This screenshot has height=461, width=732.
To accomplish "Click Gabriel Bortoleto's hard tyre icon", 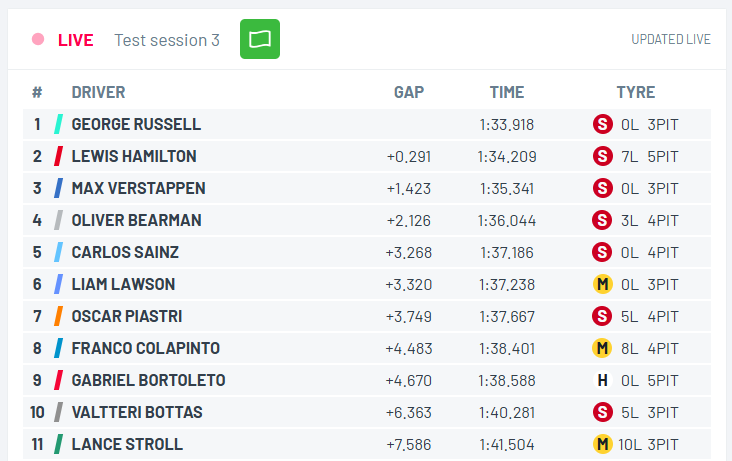I will [602, 380].
